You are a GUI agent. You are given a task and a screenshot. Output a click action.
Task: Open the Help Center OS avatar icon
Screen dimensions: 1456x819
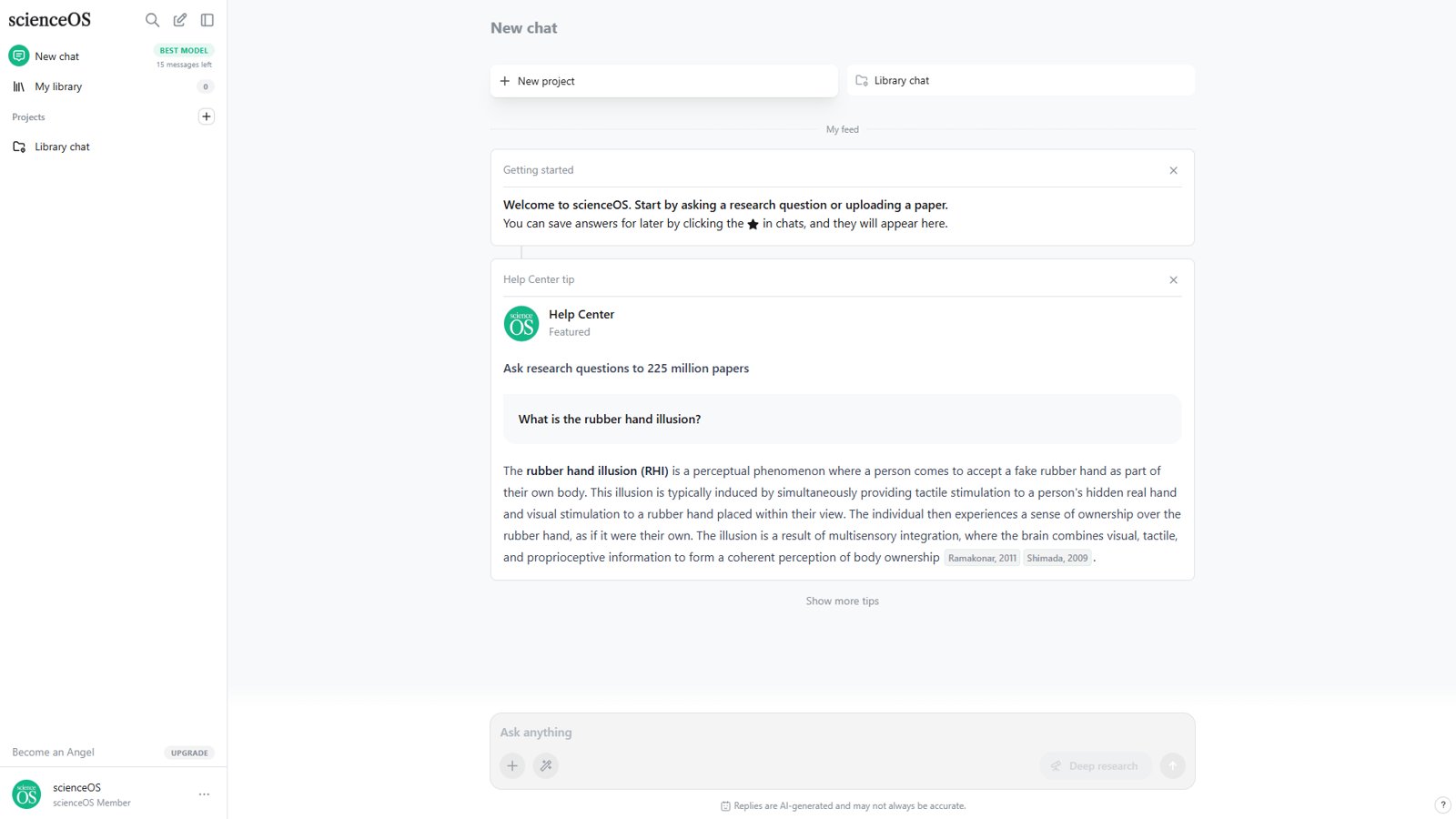pos(521,323)
